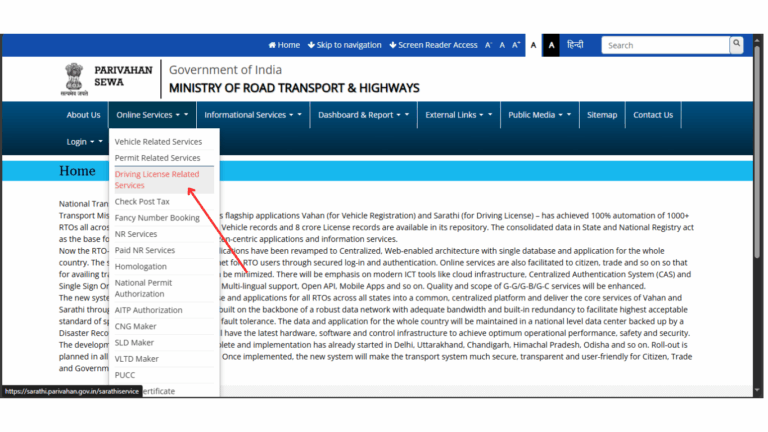768x432 pixels.
Task: Reset font size with normal A icon
Action: click(502, 45)
